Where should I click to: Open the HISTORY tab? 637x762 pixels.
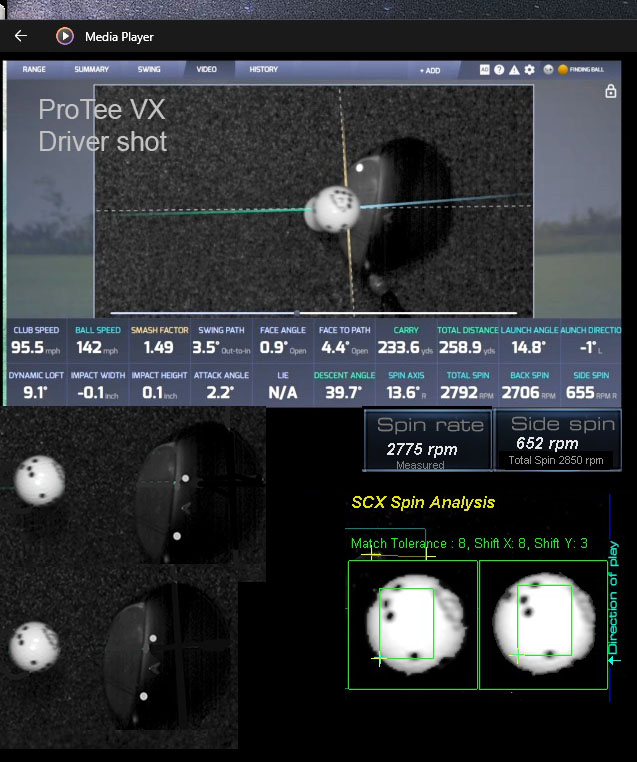(263, 69)
